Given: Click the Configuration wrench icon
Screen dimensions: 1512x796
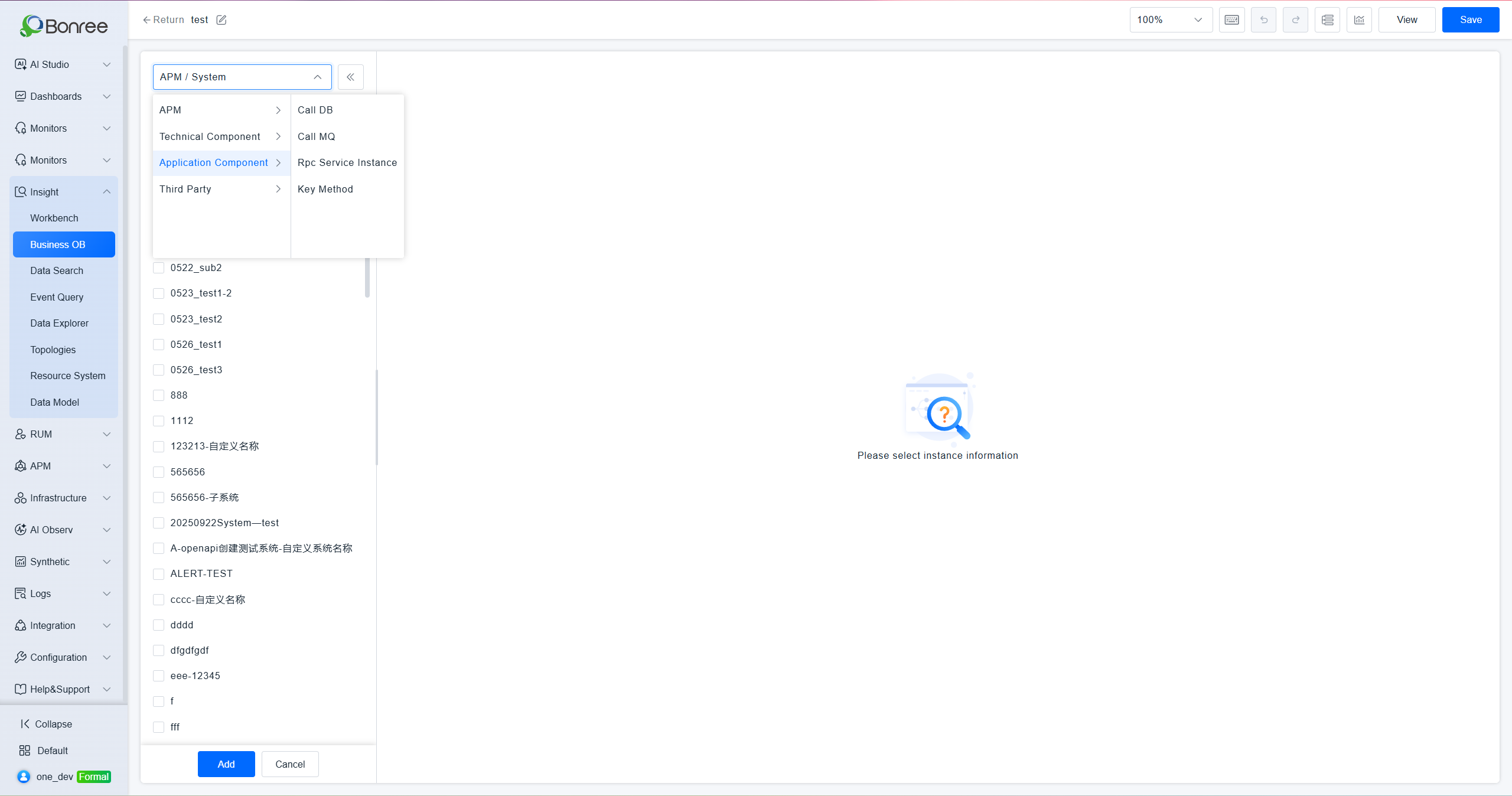Looking at the screenshot, I should pos(21,657).
